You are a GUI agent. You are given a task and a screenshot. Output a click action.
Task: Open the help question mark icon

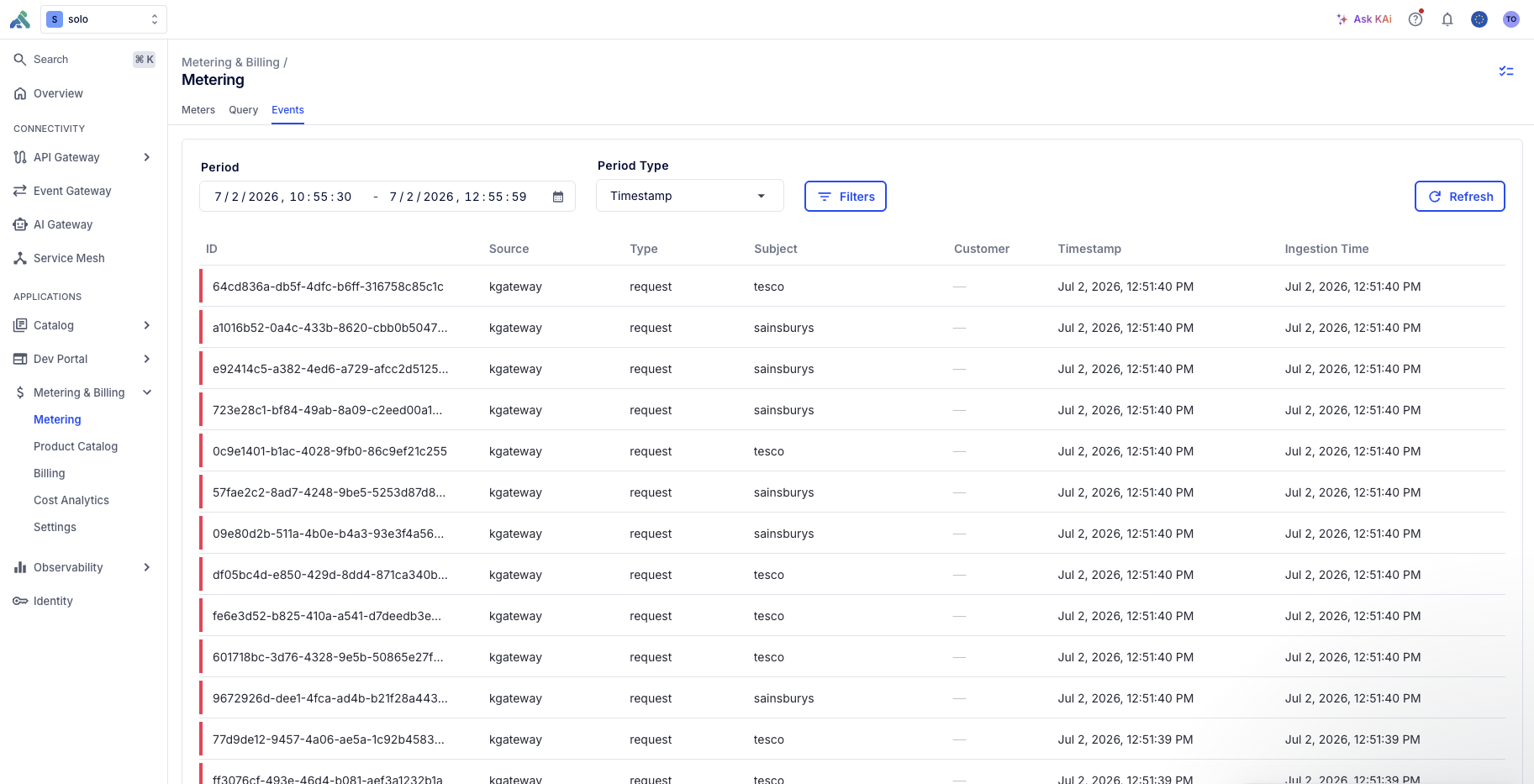point(1415,19)
